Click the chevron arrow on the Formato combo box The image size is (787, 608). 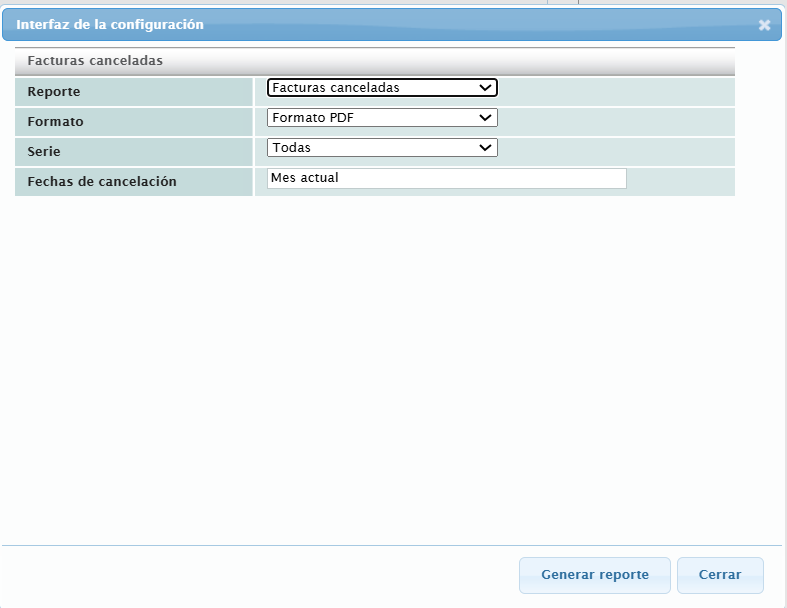pyautogui.click(x=486, y=118)
